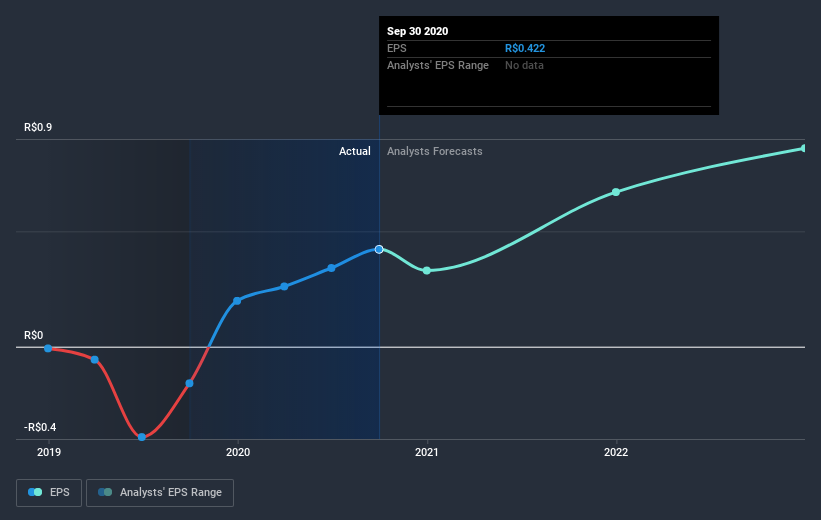Toggle the EPS legend button
This screenshot has height=520, width=821.
click(49, 493)
